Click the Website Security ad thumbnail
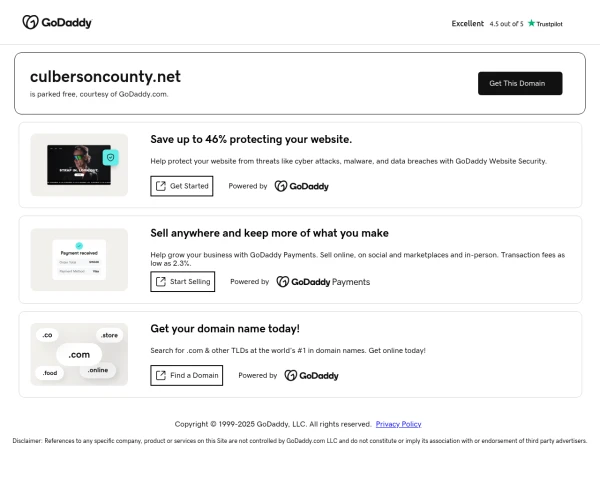This screenshot has height=480, width=600. pos(79,165)
